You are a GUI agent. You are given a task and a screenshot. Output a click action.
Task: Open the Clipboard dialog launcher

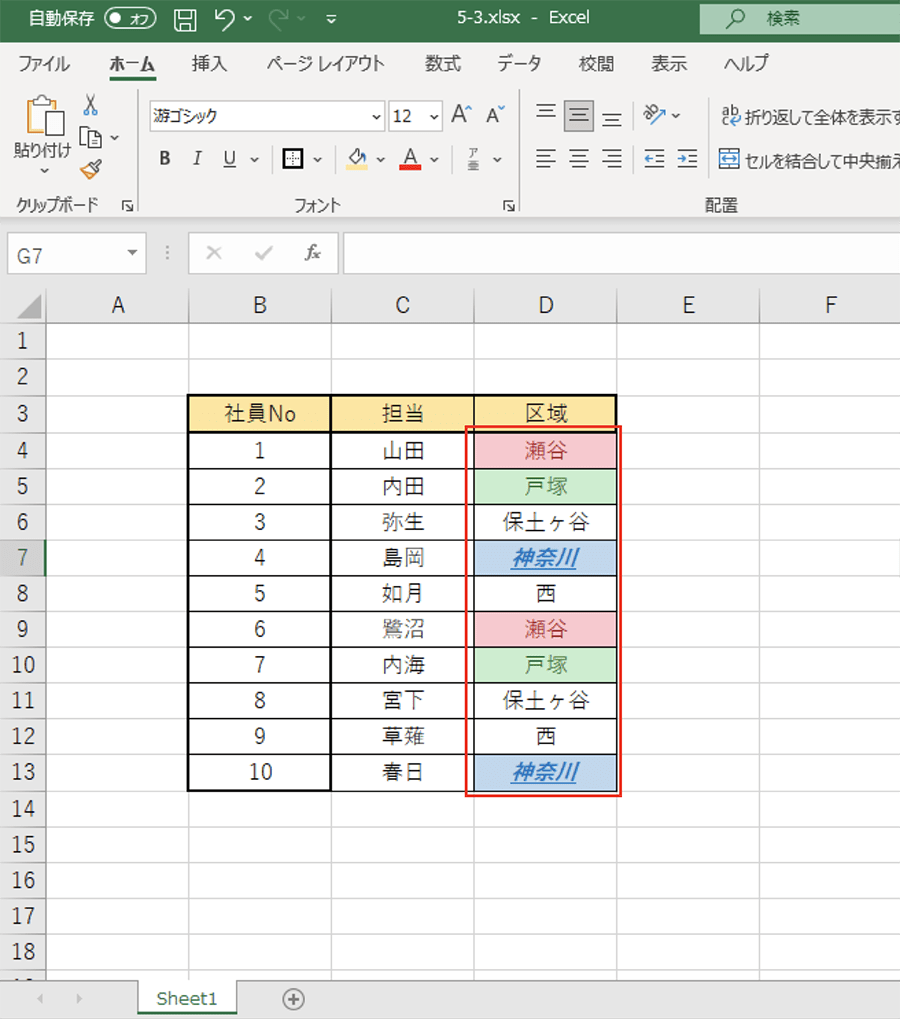[x=127, y=206]
